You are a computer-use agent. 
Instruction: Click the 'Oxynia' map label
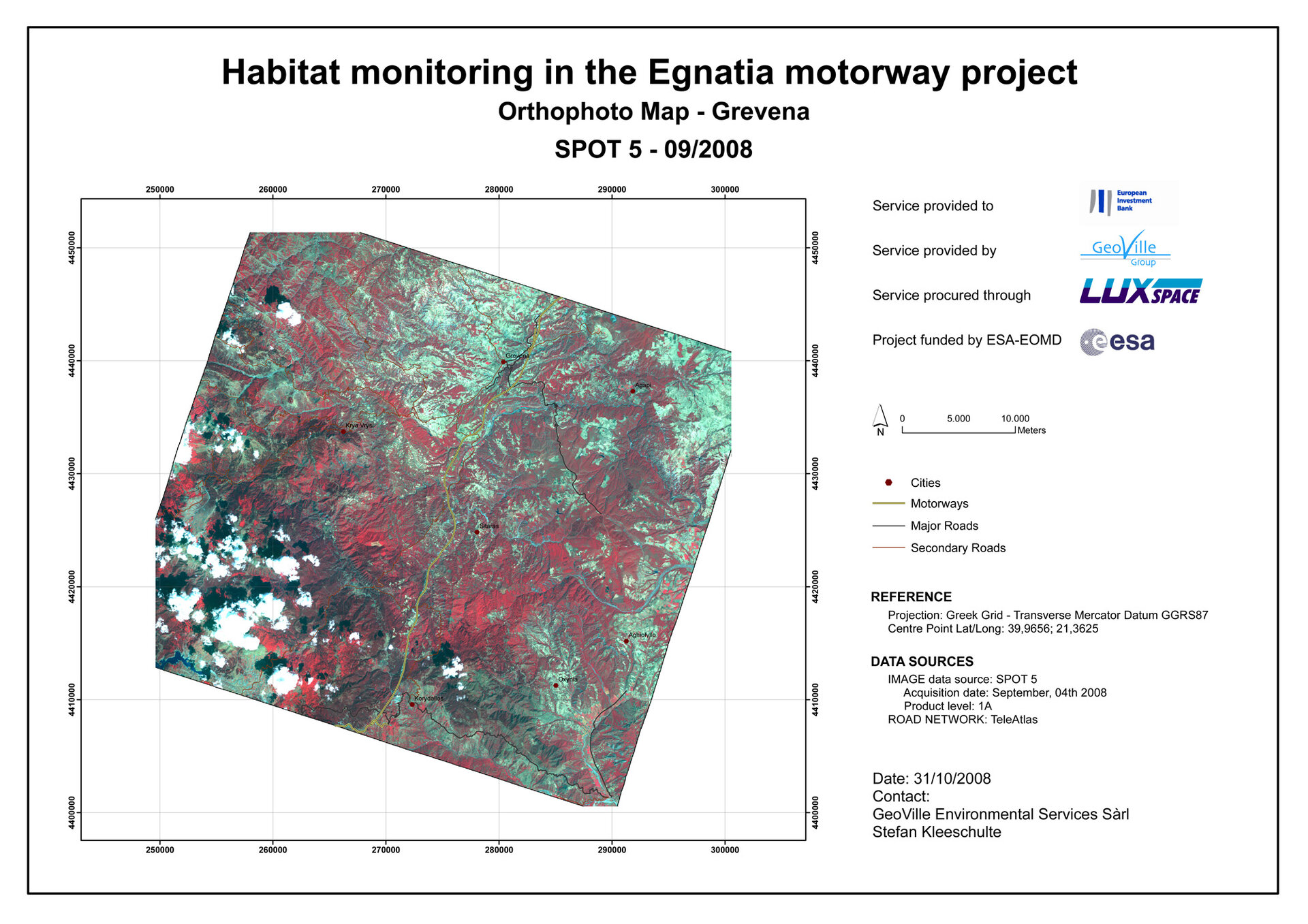click(x=567, y=680)
